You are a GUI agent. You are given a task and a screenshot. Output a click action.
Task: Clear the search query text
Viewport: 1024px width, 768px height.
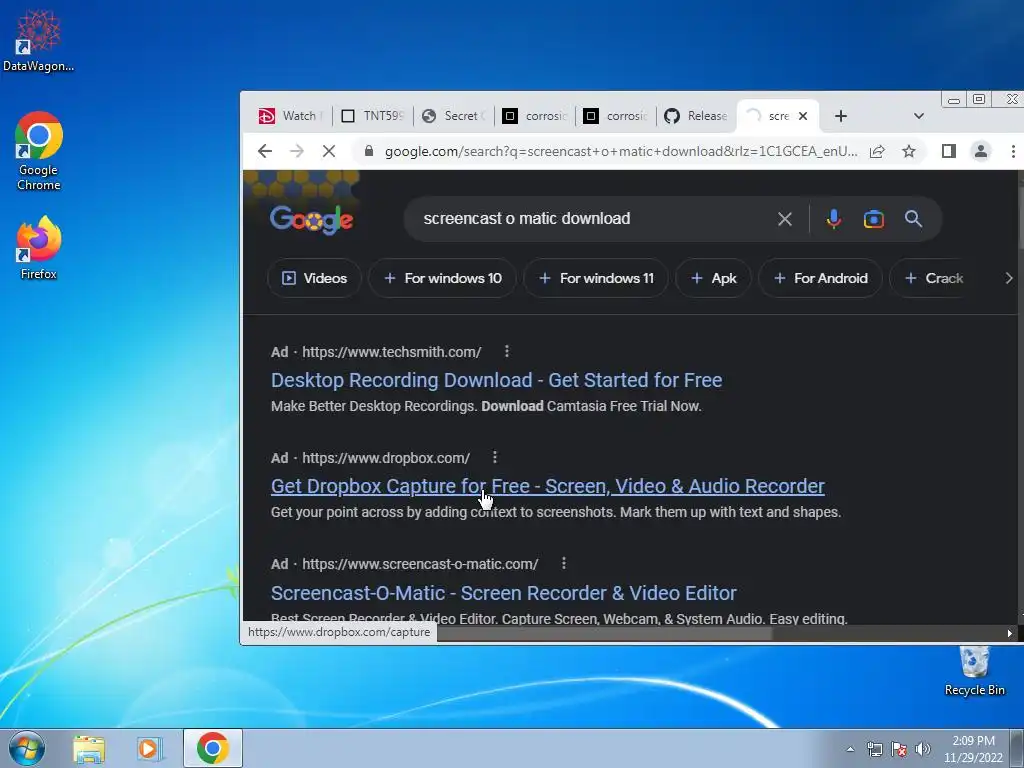785,219
